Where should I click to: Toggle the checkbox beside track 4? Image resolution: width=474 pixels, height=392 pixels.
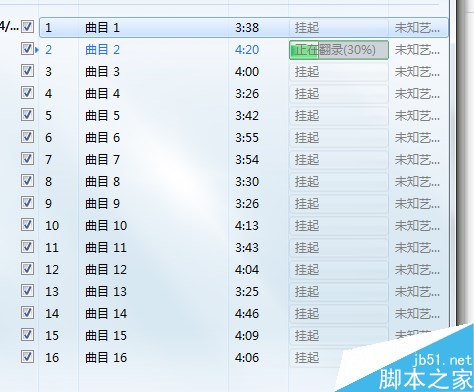pos(27,92)
